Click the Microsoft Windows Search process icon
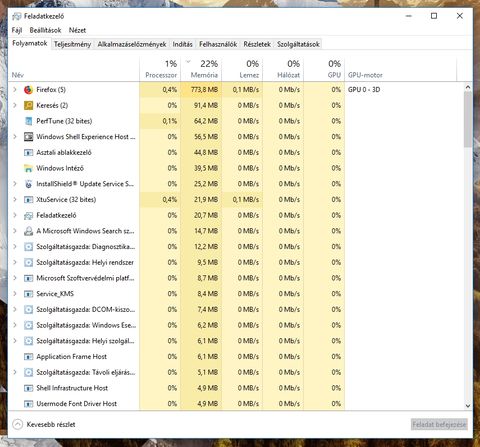Screen dimensions: 480x447 tap(28, 231)
